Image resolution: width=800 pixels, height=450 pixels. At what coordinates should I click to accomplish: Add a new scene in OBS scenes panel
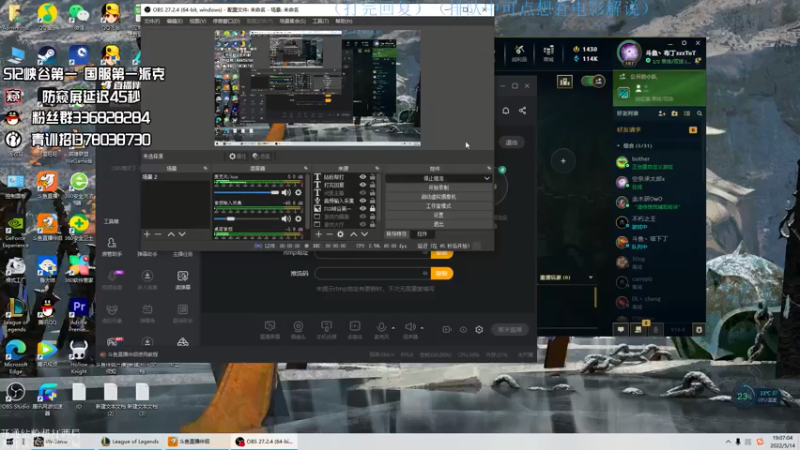tap(147, 234)
